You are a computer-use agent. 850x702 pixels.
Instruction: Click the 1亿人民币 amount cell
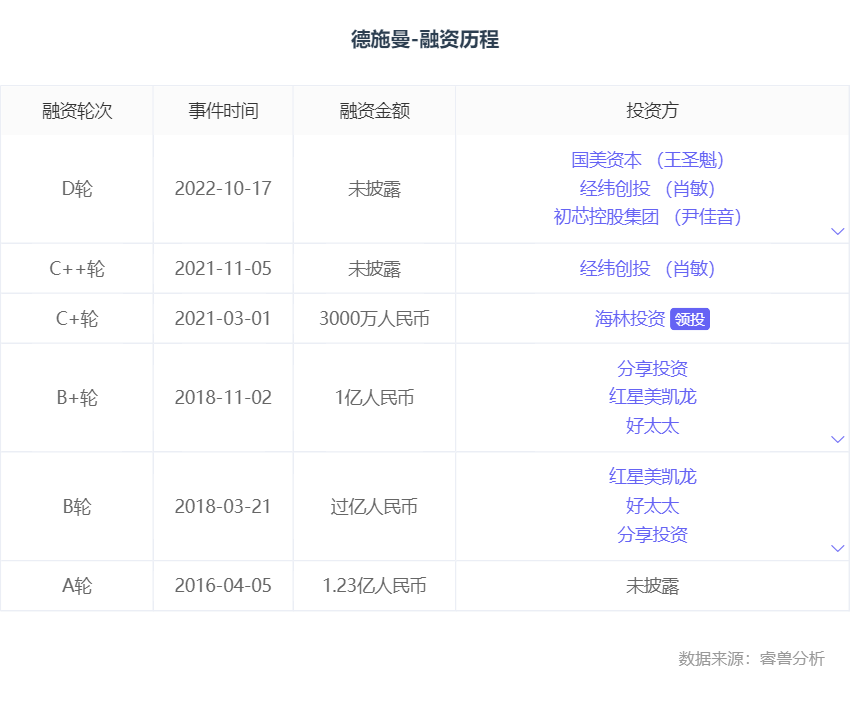click(x=375, y=397)
